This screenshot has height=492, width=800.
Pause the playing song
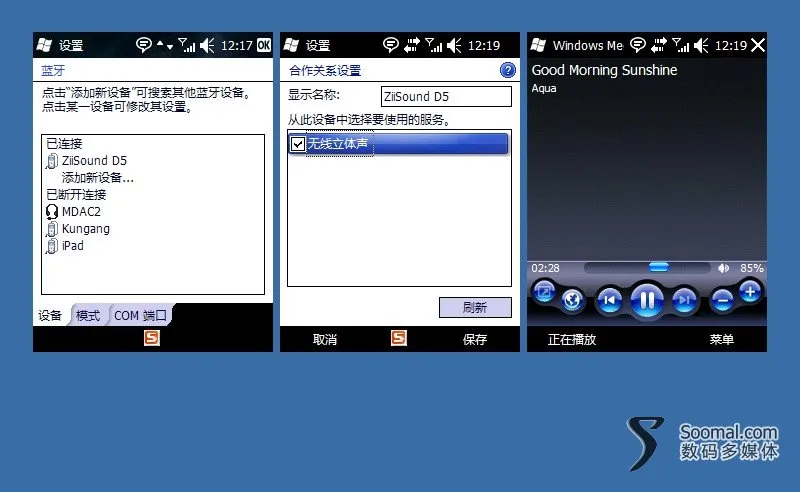(x=647, y=300)
